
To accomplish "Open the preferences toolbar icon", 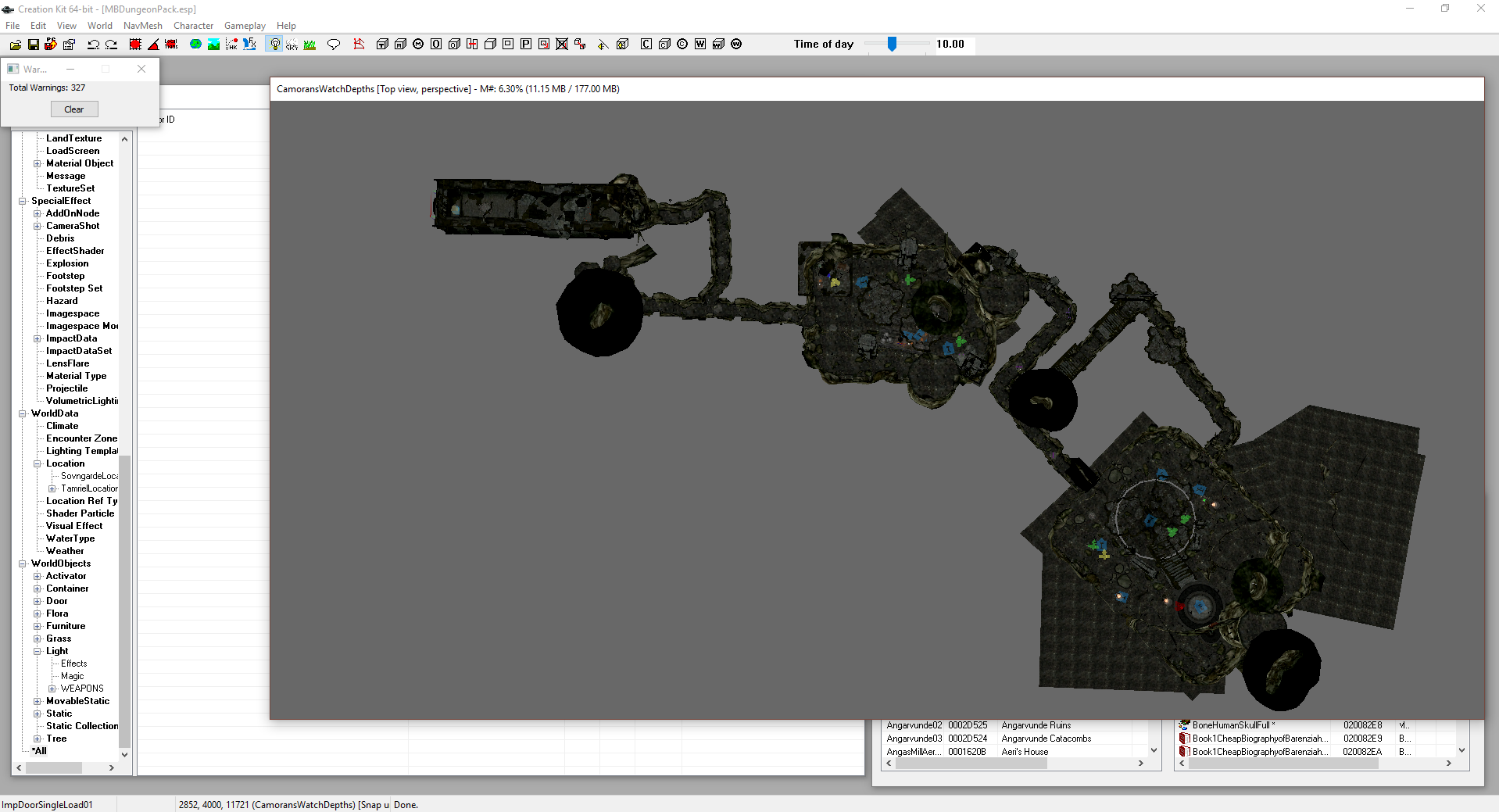I will [x=69, y=45].
